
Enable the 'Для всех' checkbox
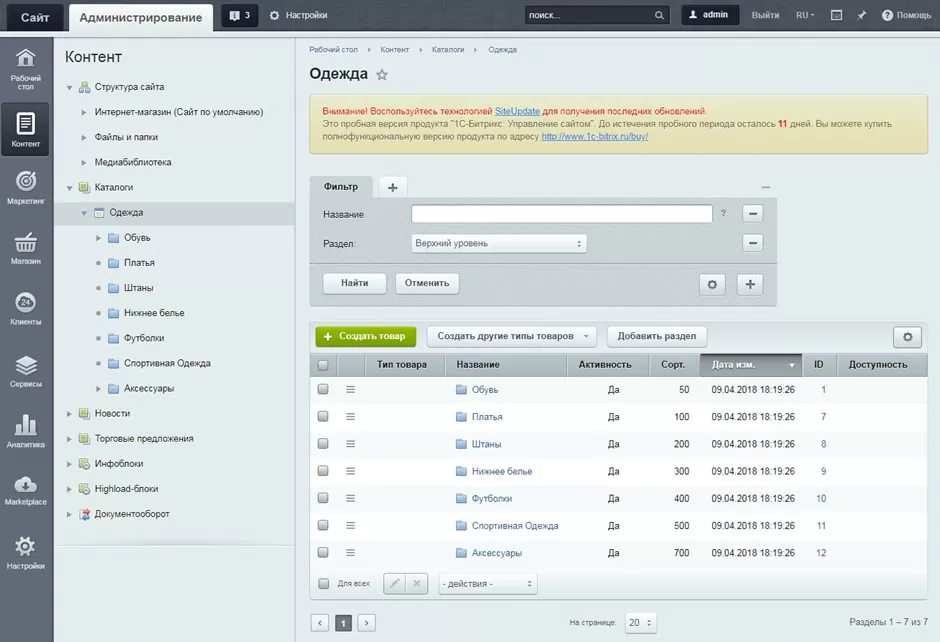[x=323, y=583]
